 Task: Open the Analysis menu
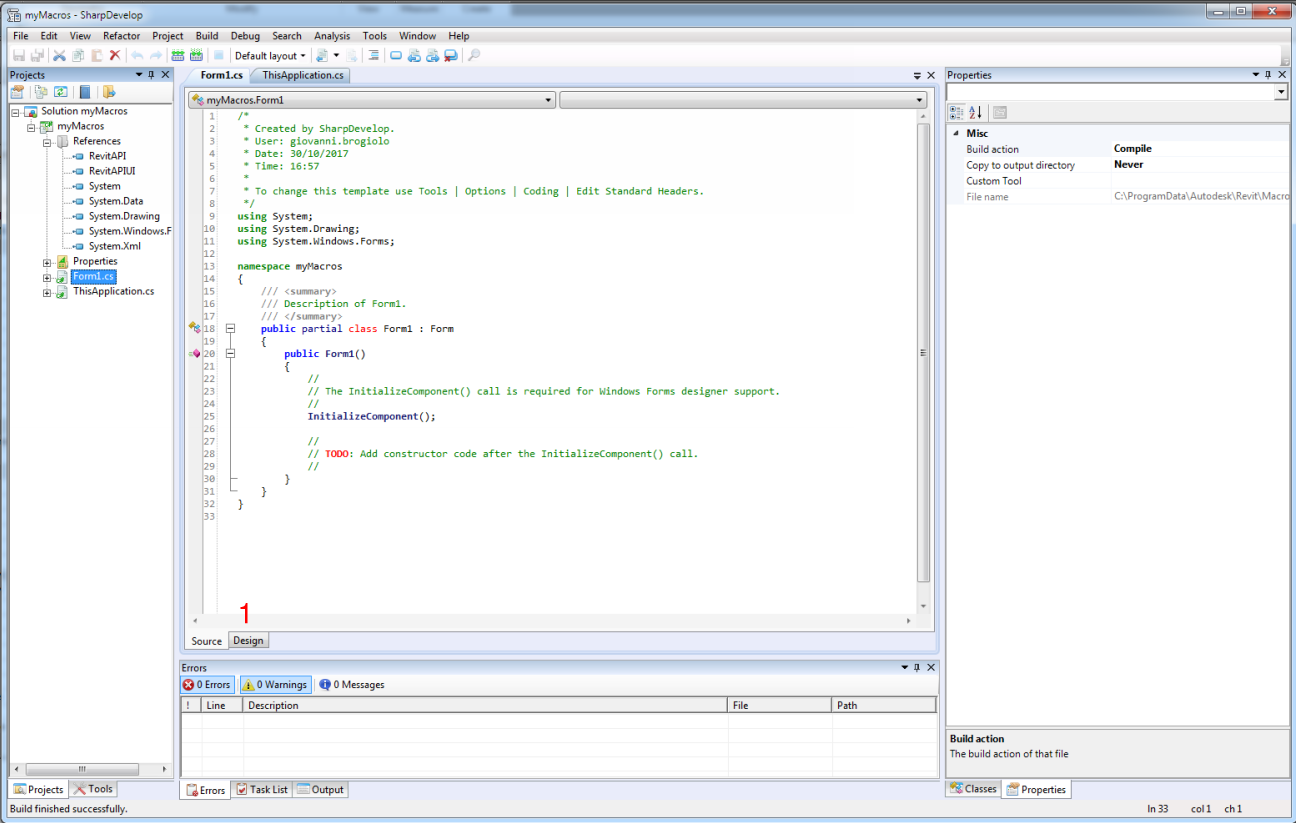pyautogui.click(x=332, y=35)
